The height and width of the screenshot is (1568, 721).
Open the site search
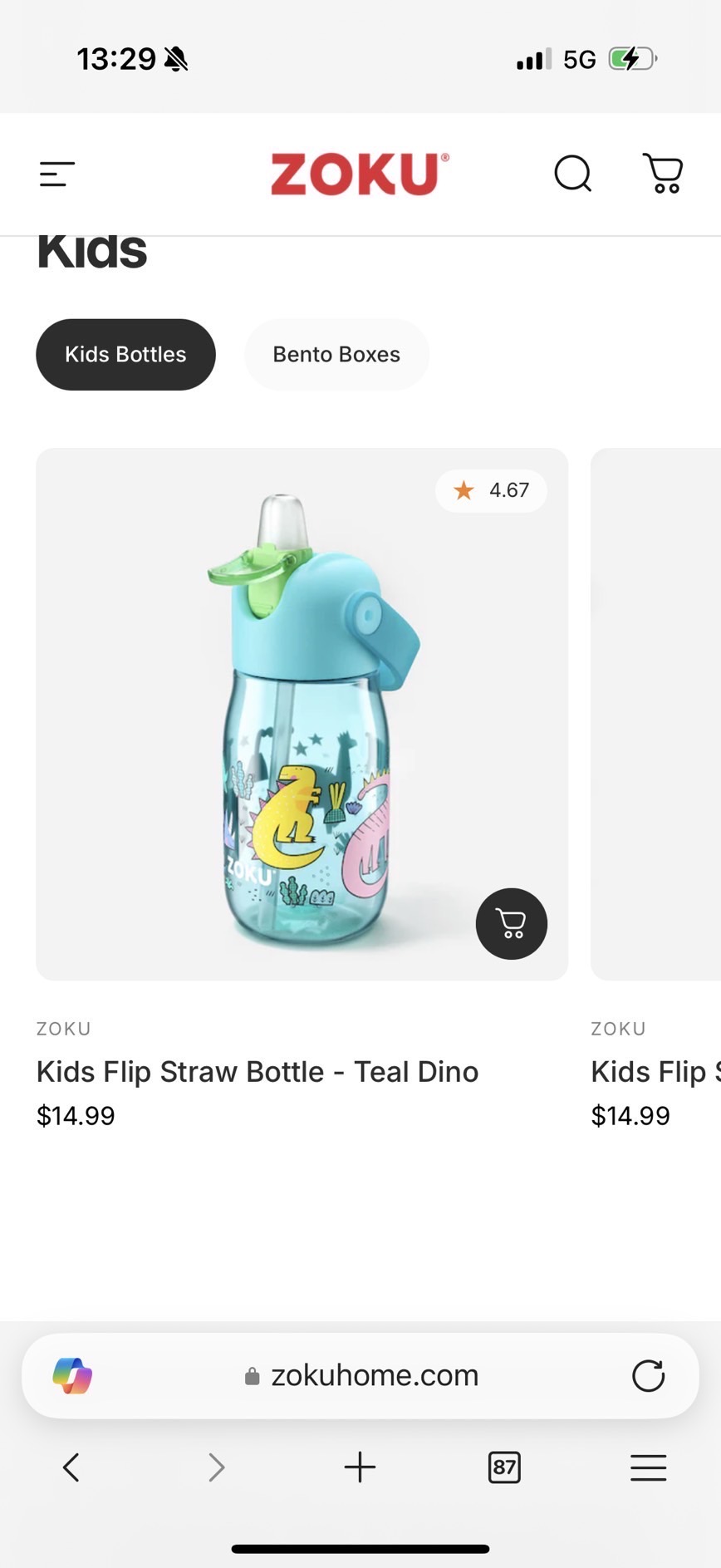click(572, 174)
